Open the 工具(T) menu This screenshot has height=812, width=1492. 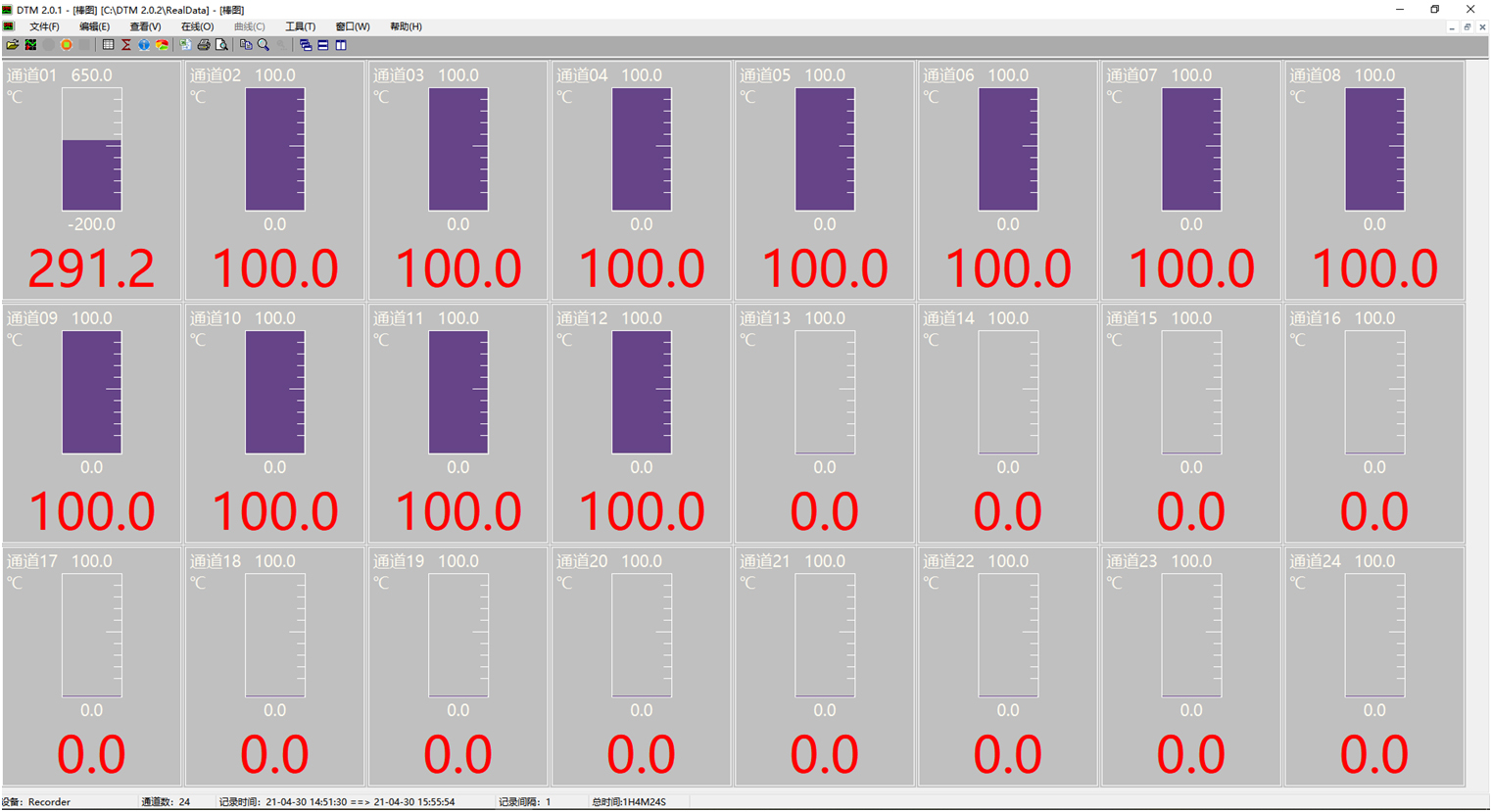(x=300, y=26)
